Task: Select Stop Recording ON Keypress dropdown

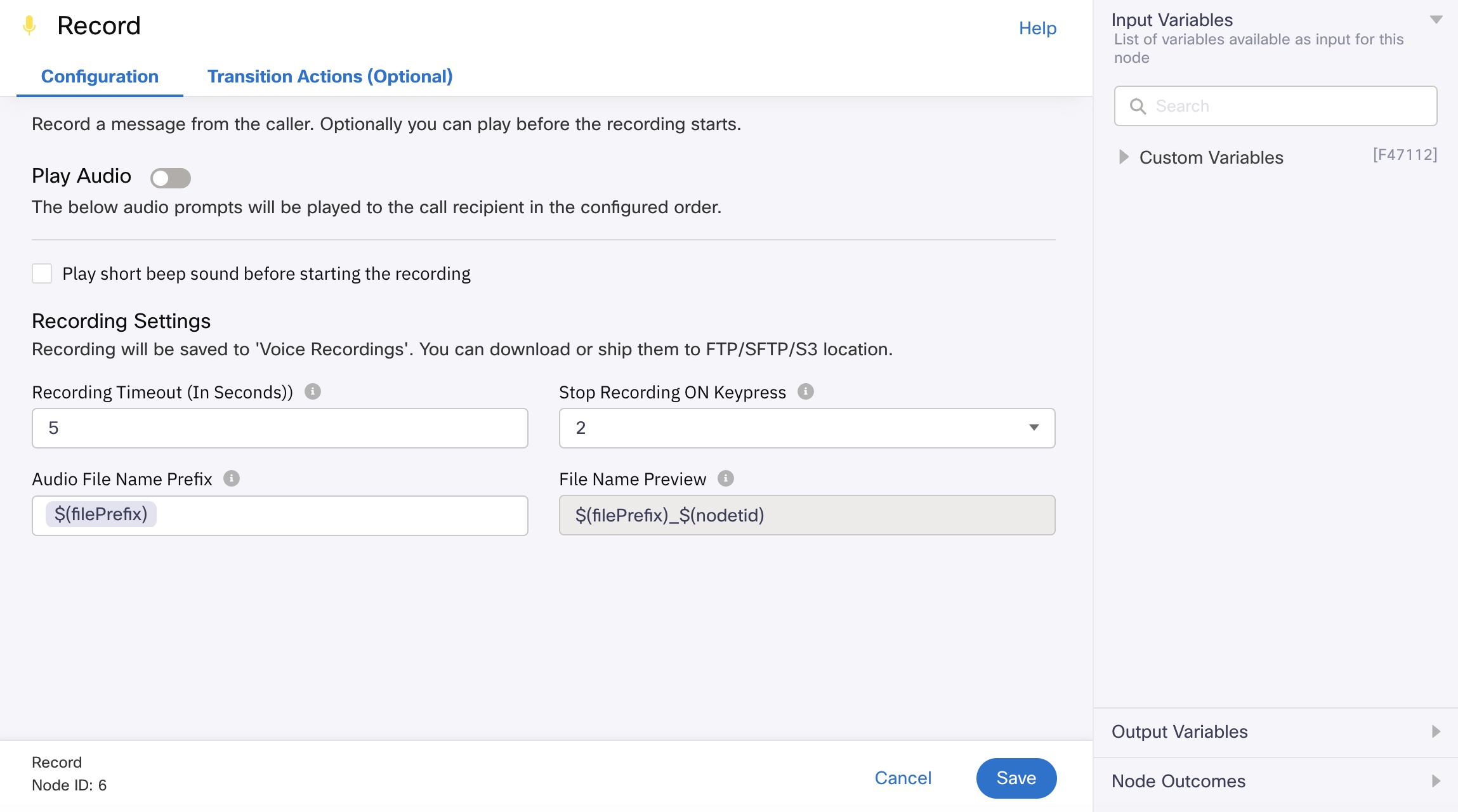Action: point(807,428)
